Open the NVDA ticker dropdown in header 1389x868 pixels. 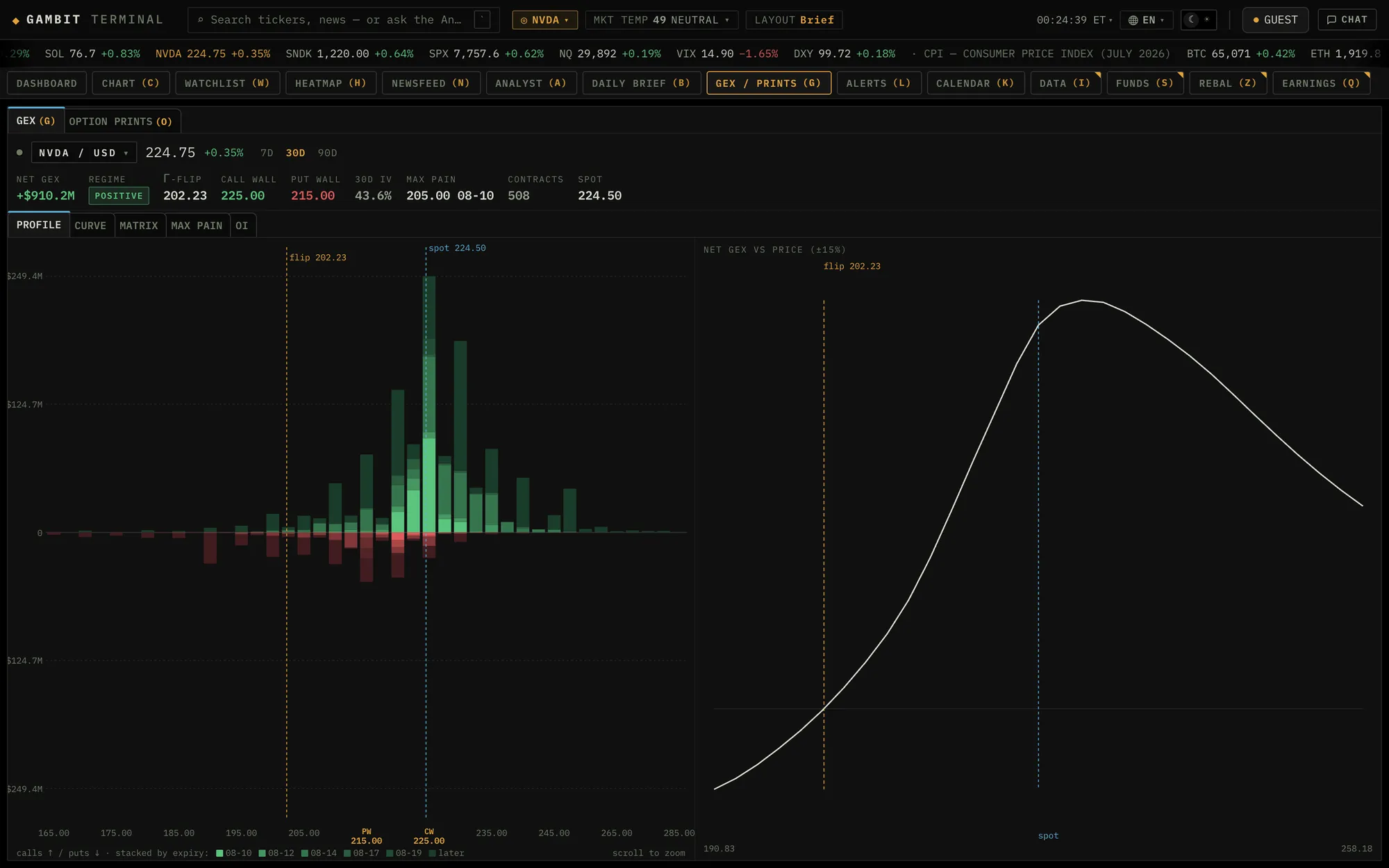coord(544,20)
